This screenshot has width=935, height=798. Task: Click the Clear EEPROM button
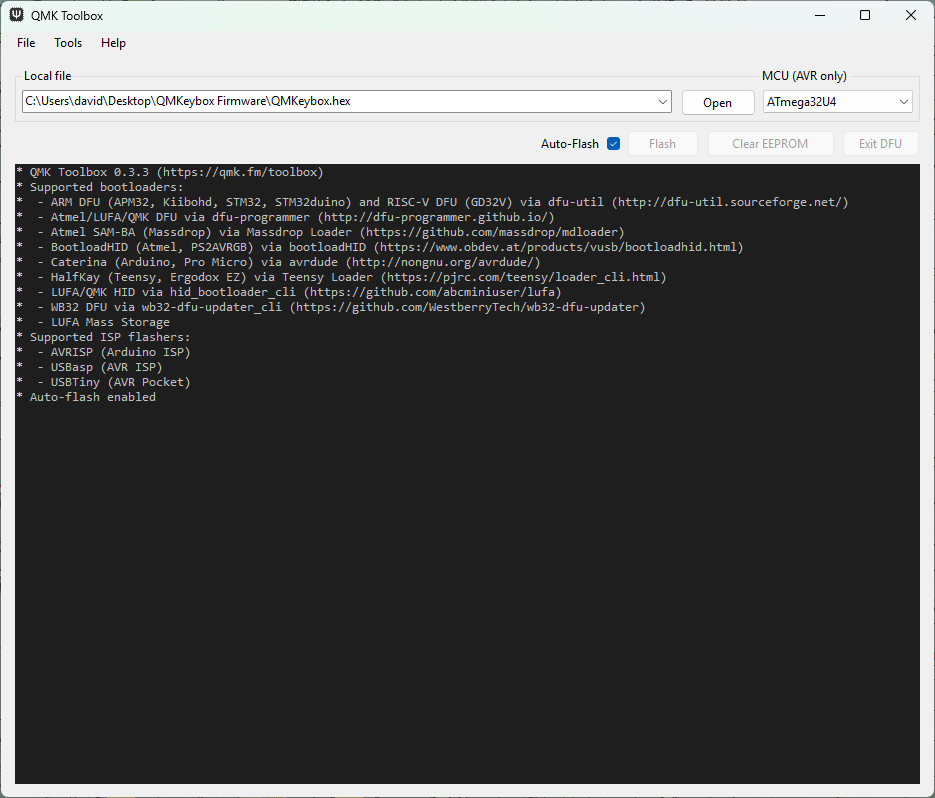(770, 144)
